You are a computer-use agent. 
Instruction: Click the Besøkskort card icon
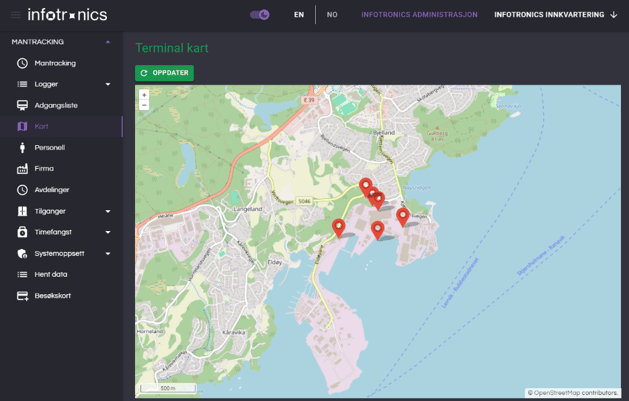pos(22,296)
